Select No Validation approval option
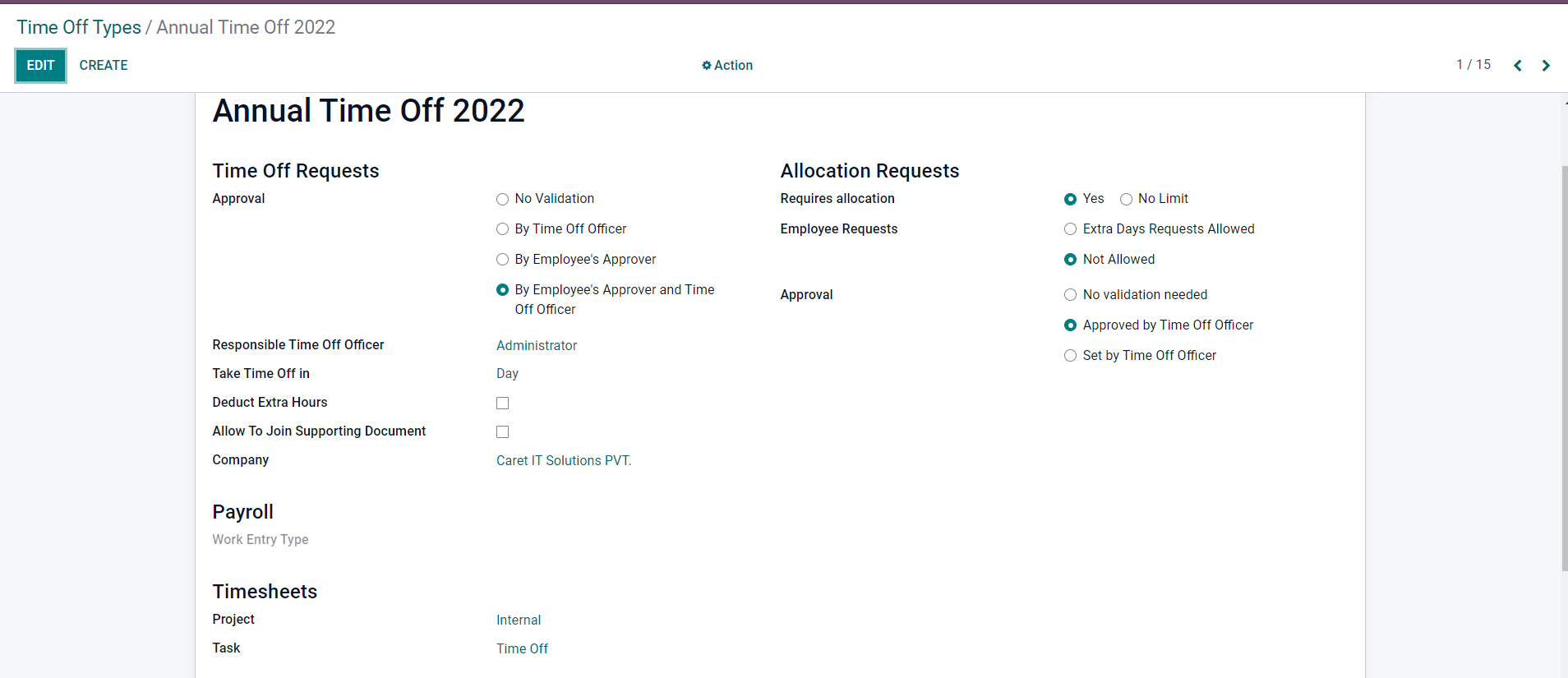The width and height of the screenshot is (1568, 678). pyautogui.click(x=503, y=199)
